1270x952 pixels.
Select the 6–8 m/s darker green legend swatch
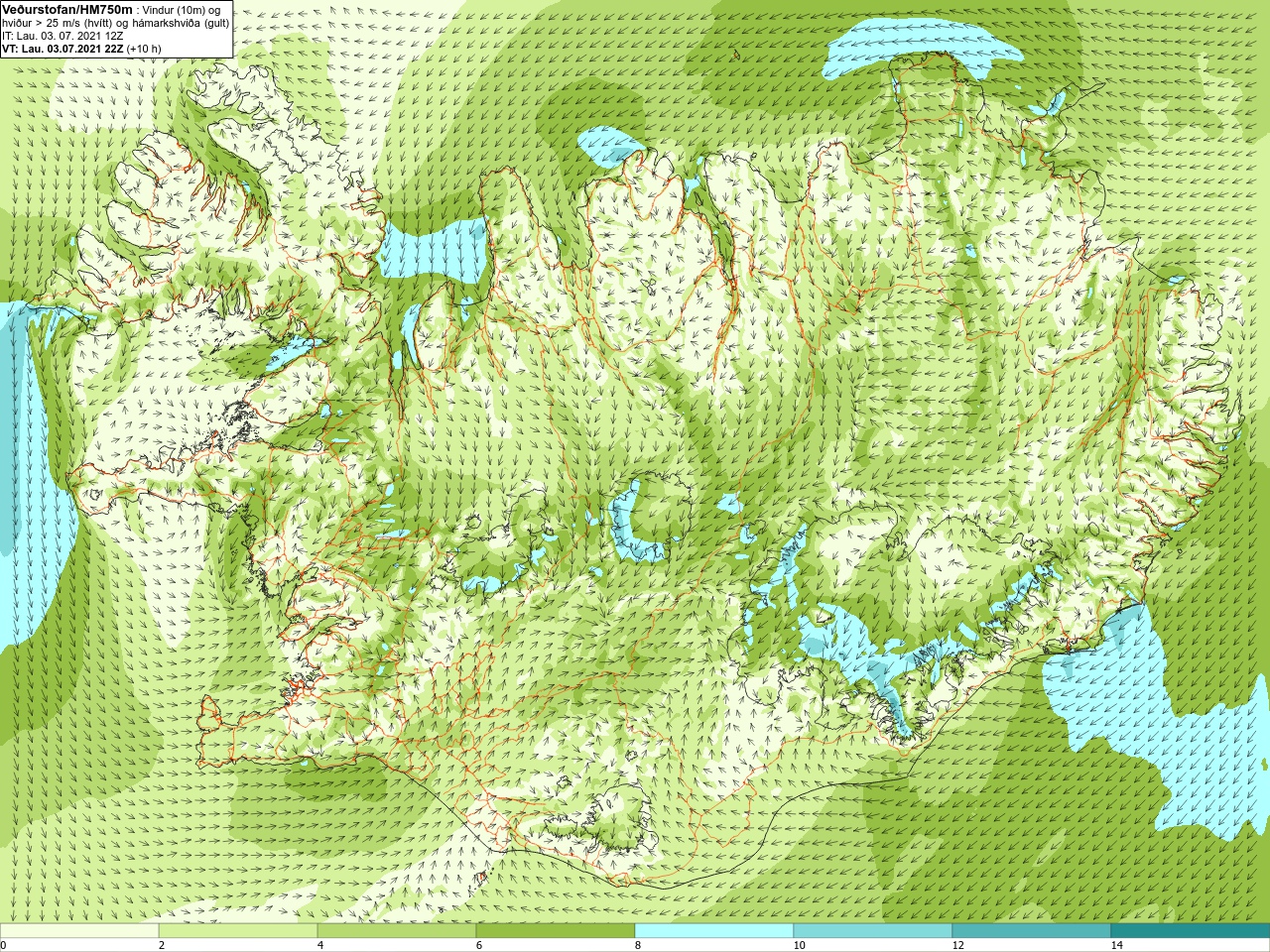pyautogui.click(x=556, y=931)
